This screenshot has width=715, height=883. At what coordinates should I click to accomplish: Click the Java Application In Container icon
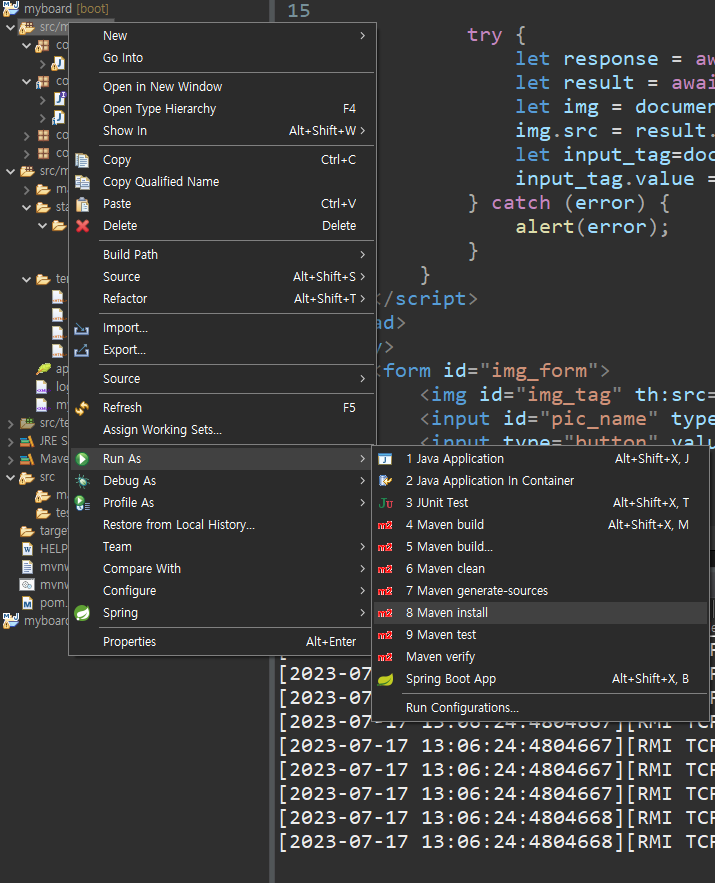(x=385, y=481)
